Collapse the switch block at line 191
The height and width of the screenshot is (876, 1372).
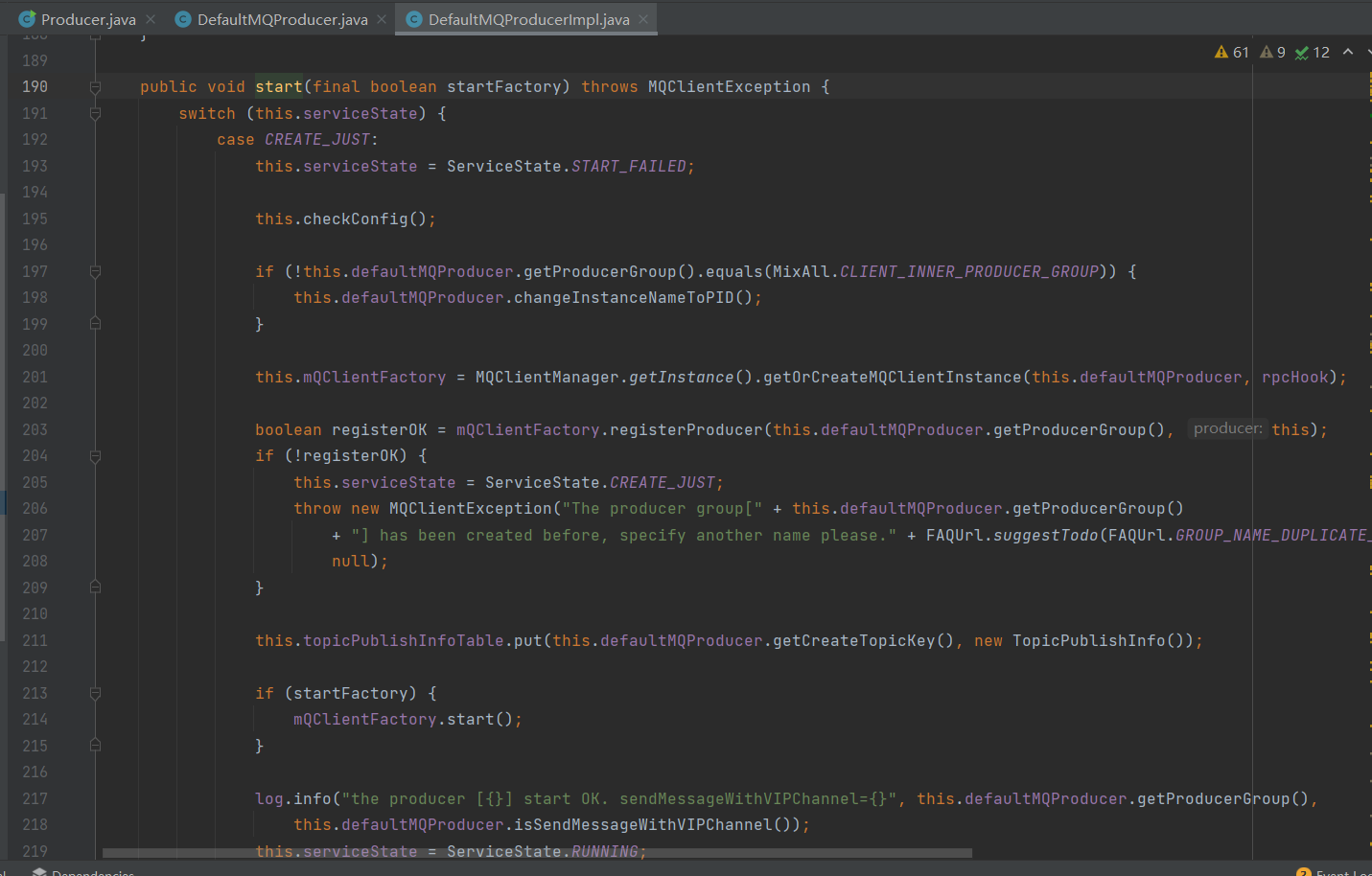pos(95,114)
